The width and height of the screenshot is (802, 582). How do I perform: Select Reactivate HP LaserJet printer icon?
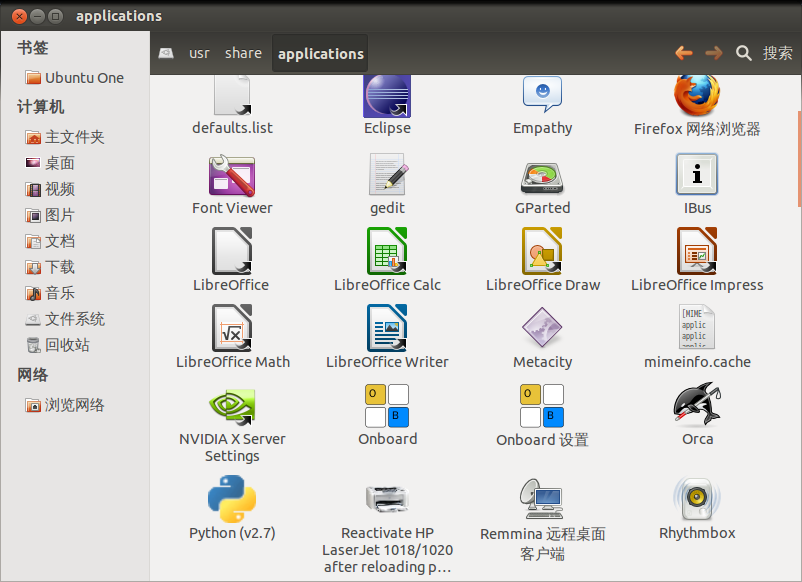[x=387, y=498]
